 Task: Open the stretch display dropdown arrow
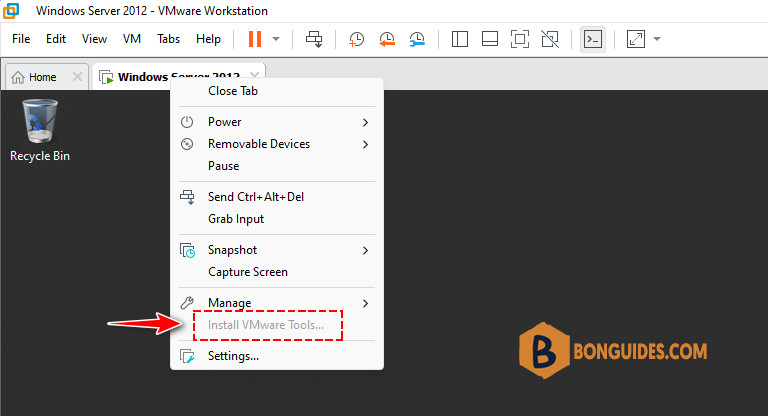click(x=657, y=39)
